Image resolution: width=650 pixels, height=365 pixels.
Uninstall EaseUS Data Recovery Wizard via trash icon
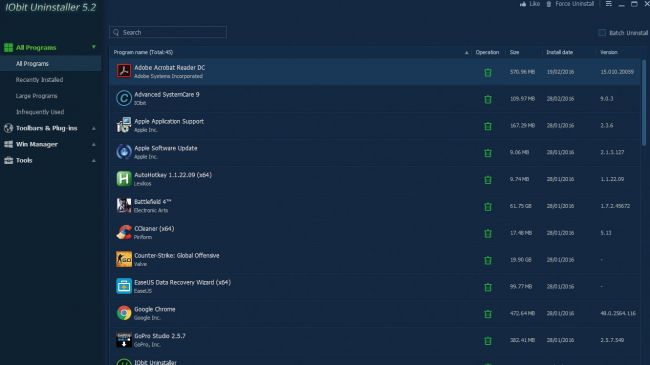tap(488, 287)
